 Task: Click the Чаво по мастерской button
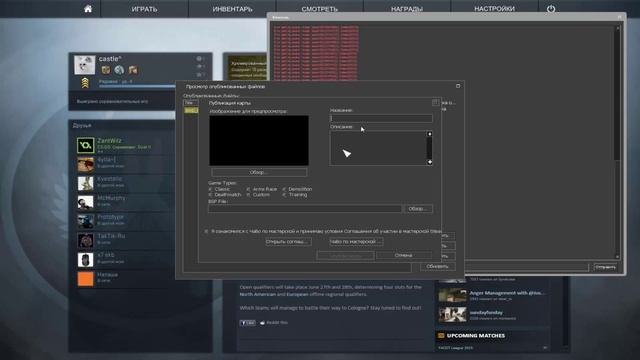(x=356, y=242)
